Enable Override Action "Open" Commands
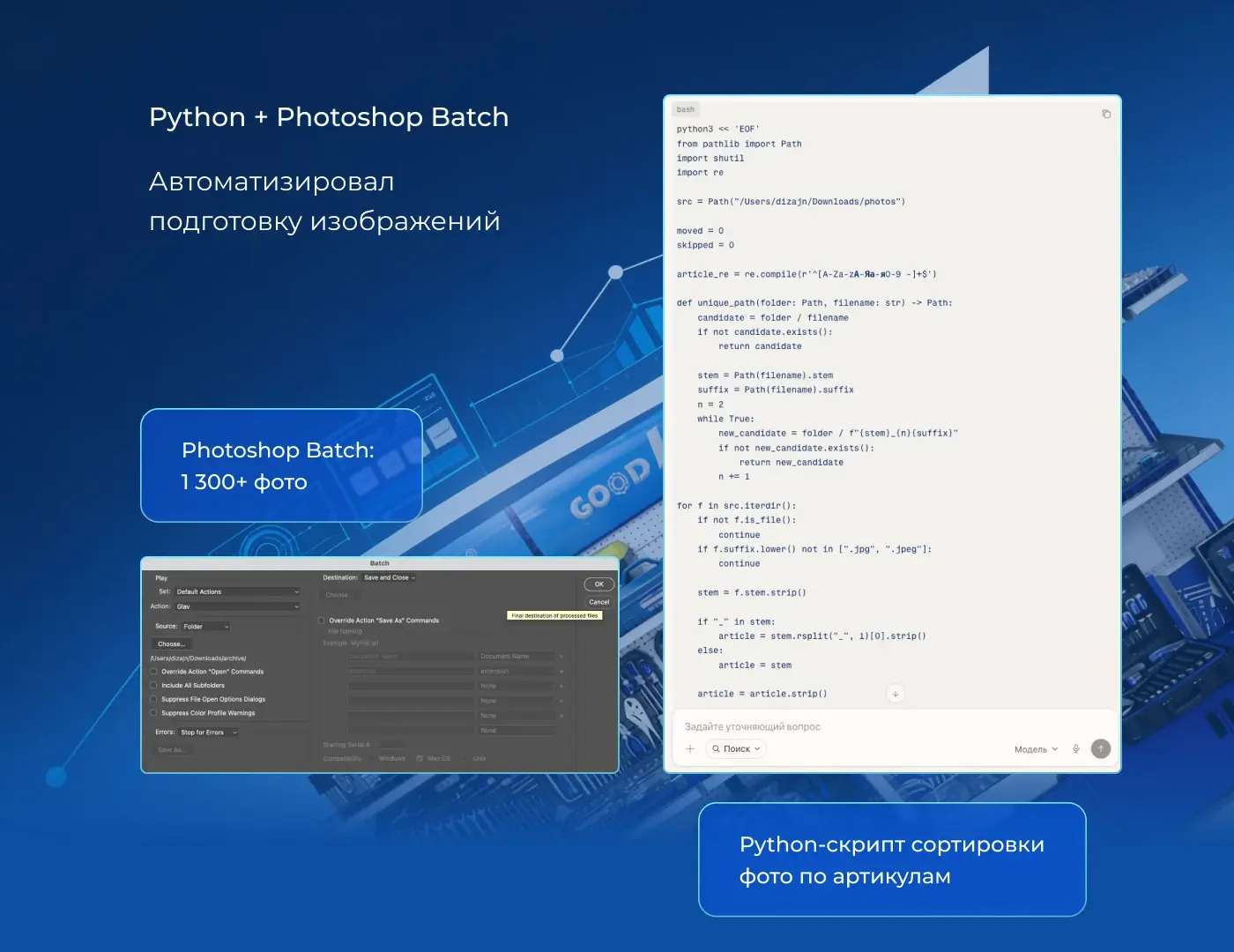1234x952 pixels. (153, 672)
